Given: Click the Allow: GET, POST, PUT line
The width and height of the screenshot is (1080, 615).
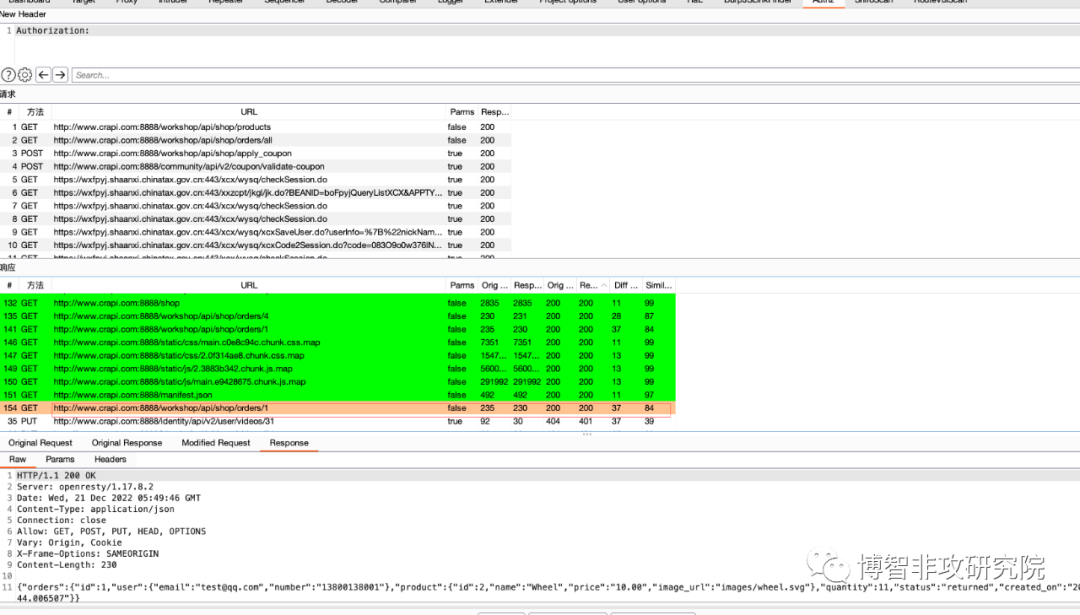Looking at the screenshot, I should click(112, 531).
